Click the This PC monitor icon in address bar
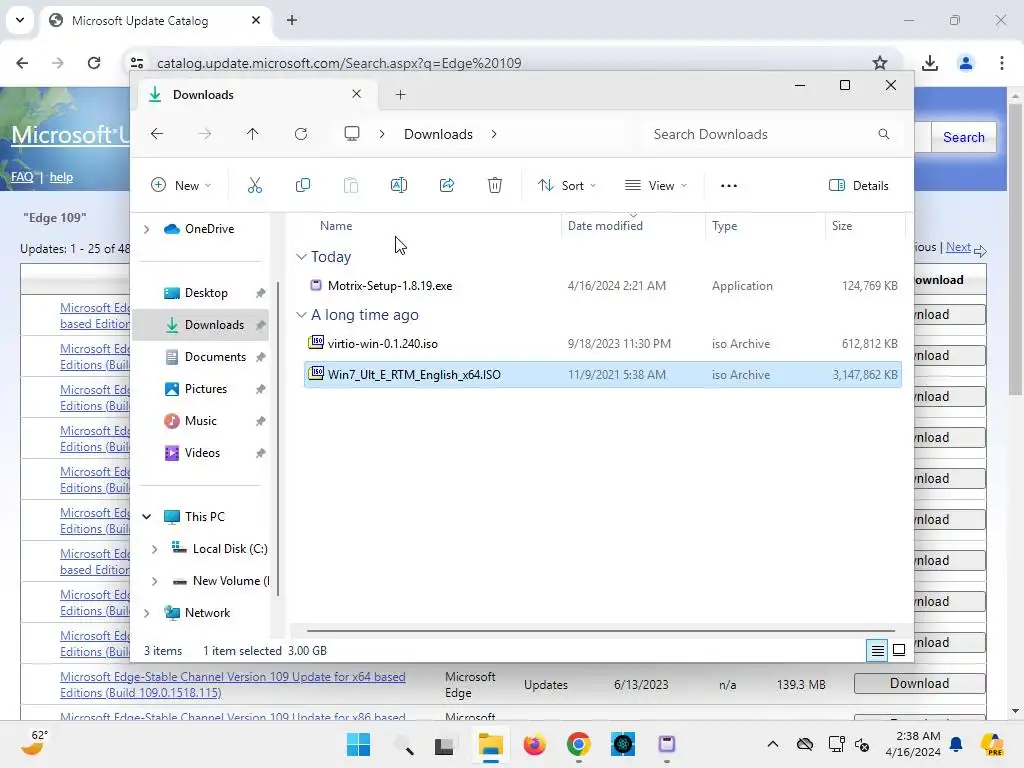 coord(352,134)
